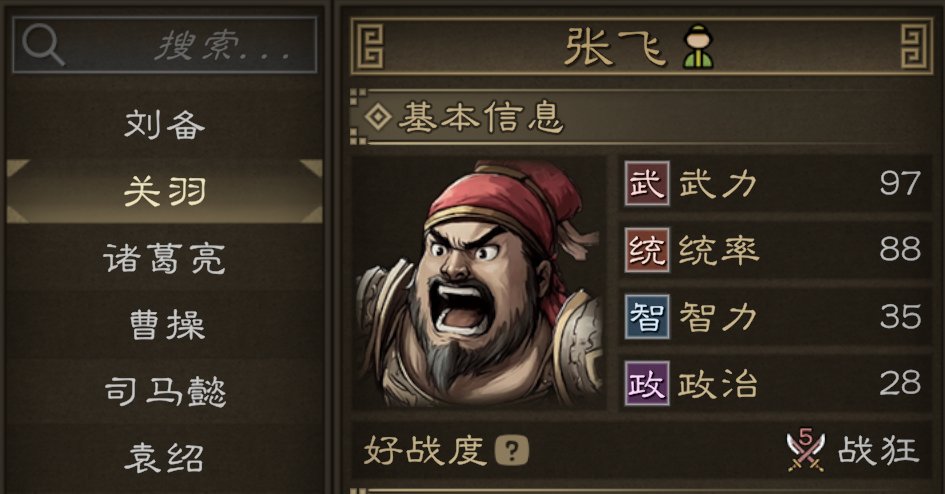Click the 张飞 character portrait
945x494 pixels.
point(479,283)
